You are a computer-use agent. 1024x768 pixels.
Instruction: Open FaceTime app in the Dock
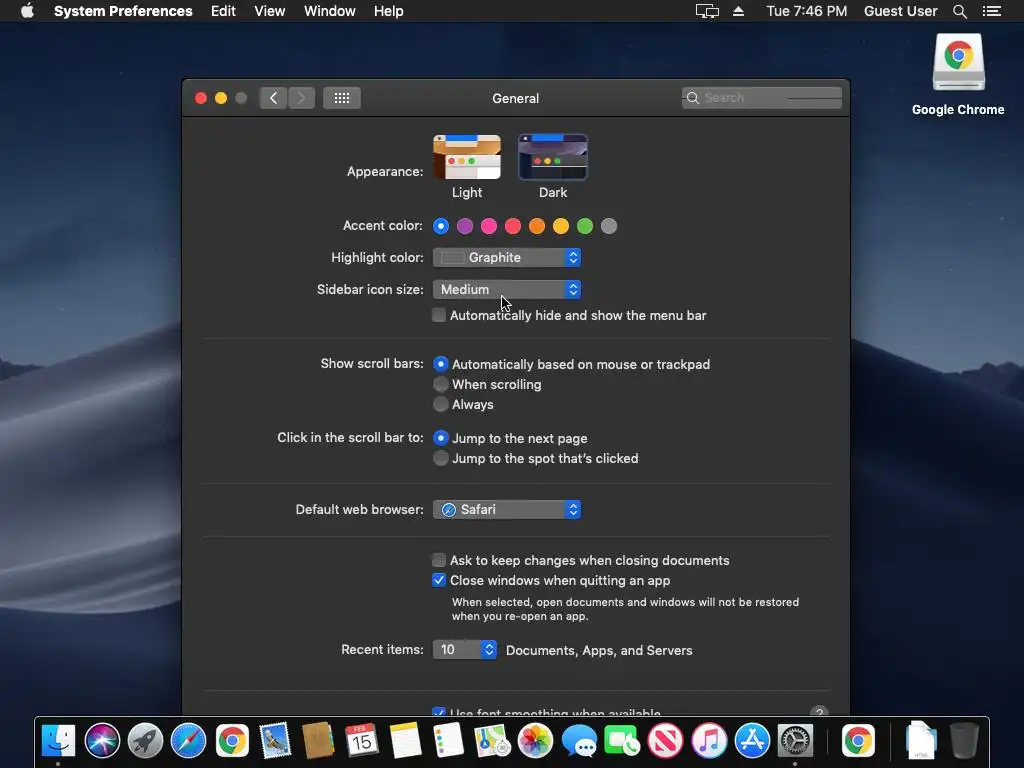coord(622,741)
